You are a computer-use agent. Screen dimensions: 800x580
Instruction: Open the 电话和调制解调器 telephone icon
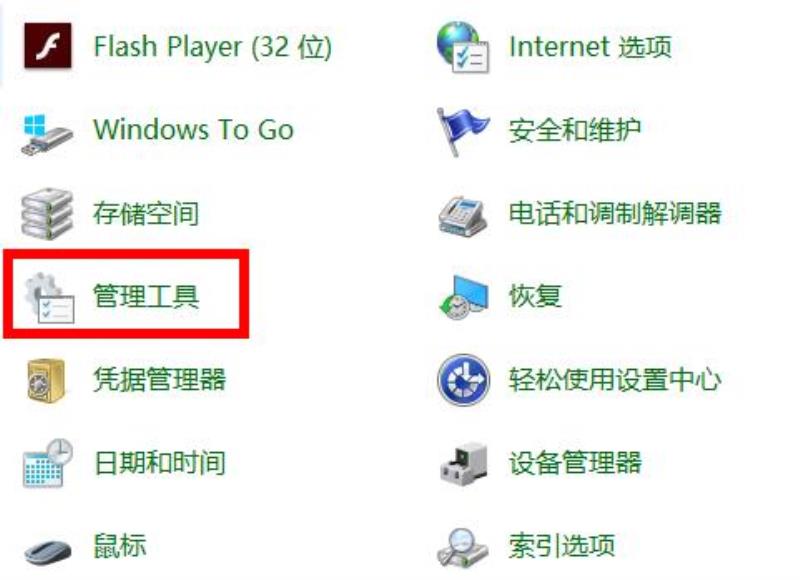click(x=462, y=216)
